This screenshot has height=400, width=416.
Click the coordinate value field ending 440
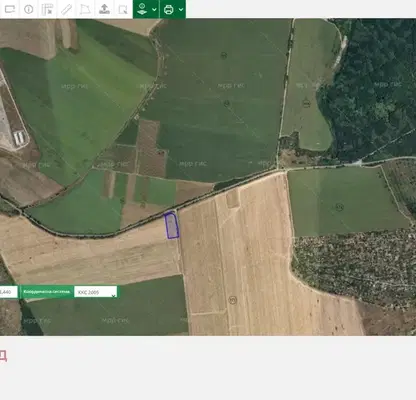[9, 292]
